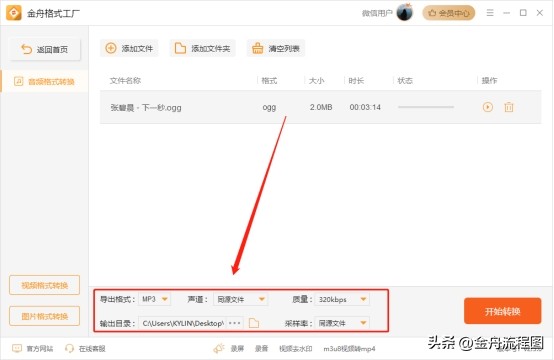Click the 操作 column header

[x=489, y=81]
